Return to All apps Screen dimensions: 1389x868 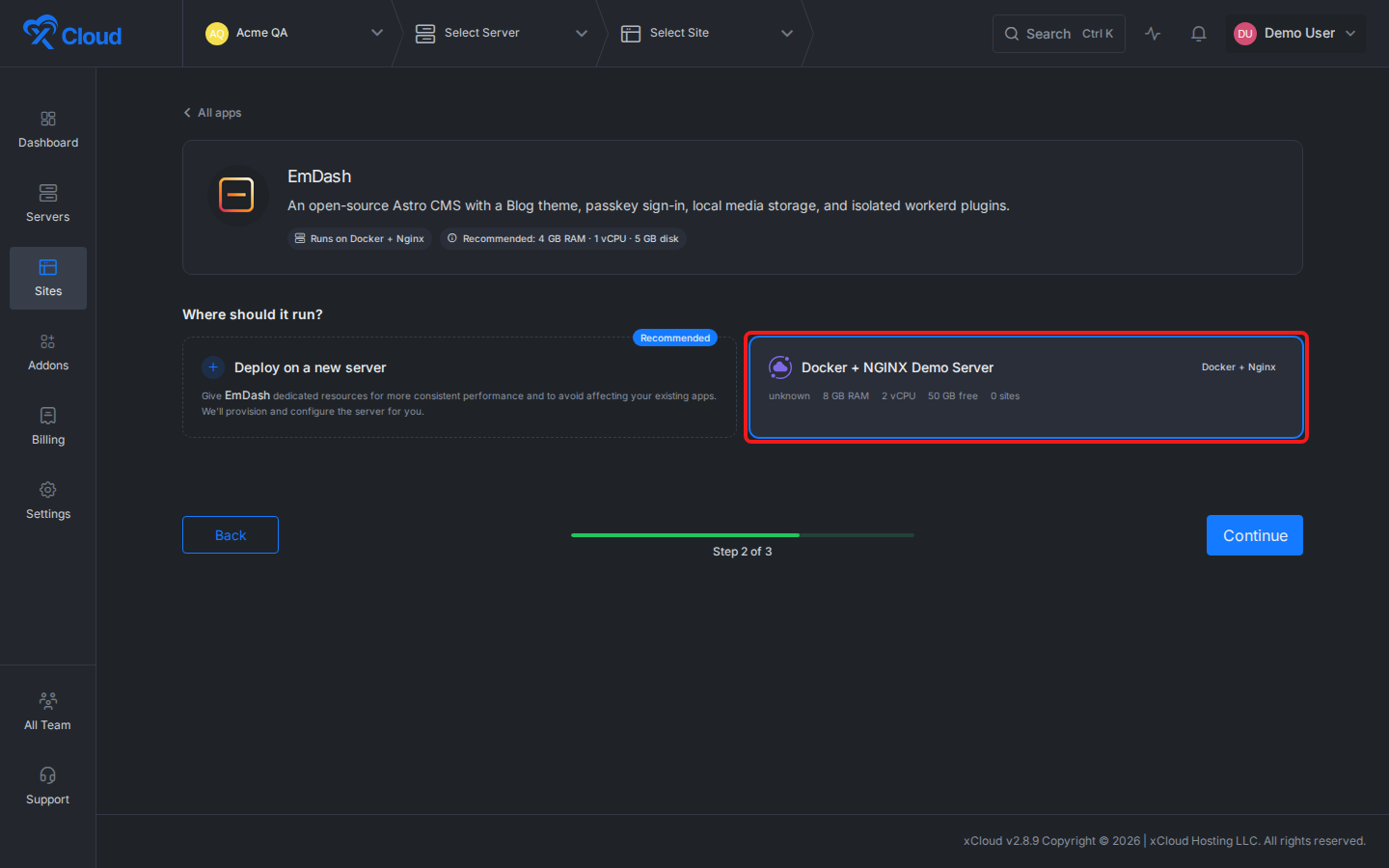tap(212, 113)
